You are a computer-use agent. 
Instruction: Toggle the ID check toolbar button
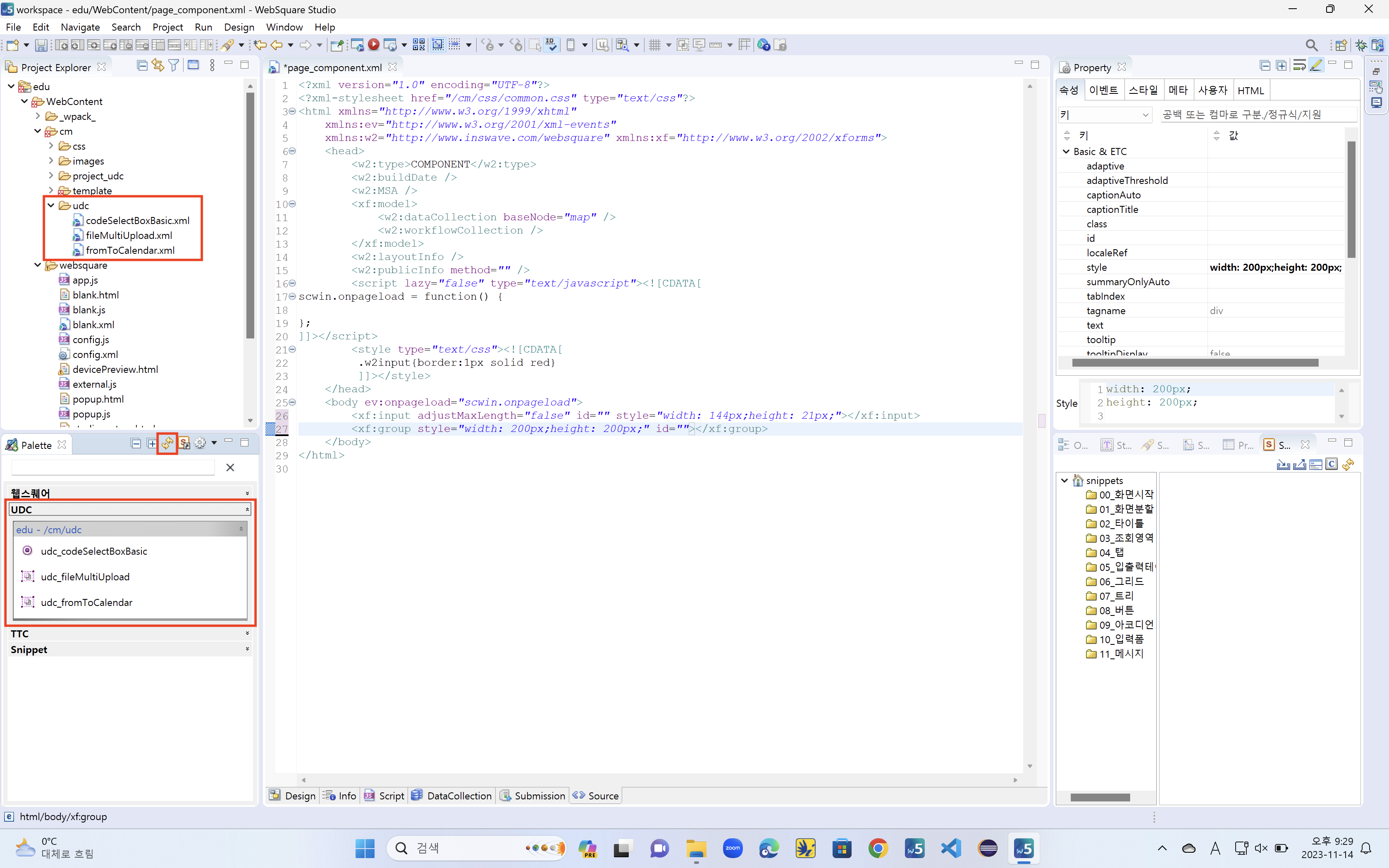(551, 44)
